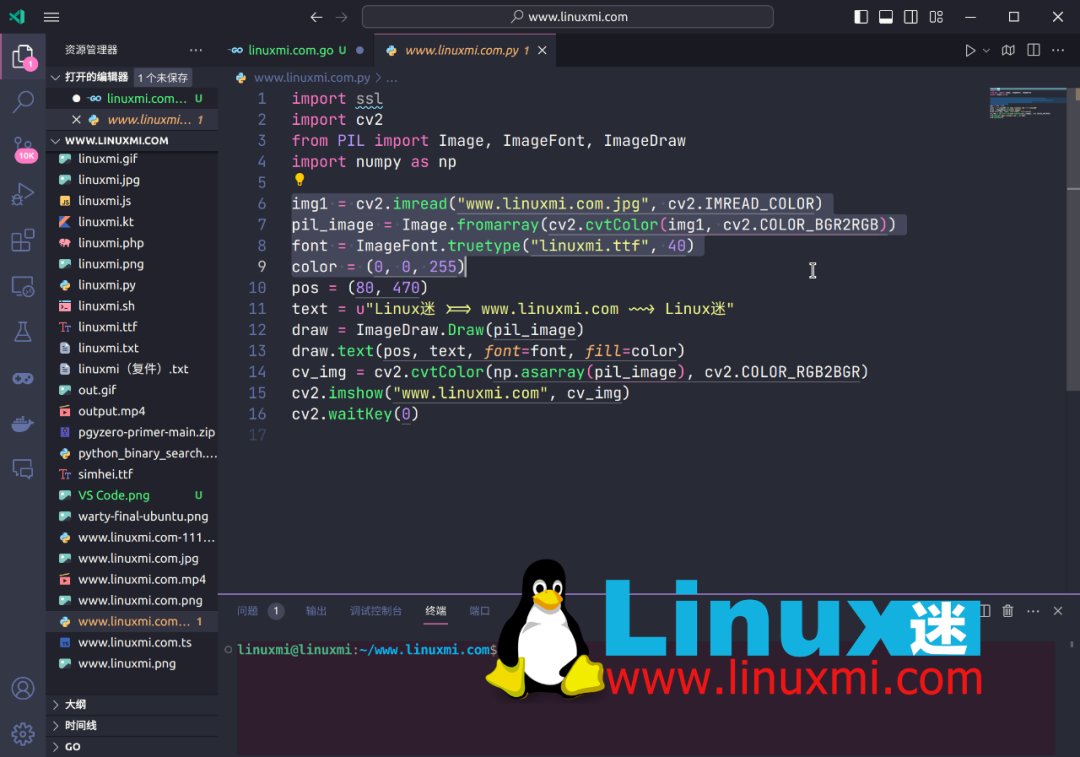Open editor more actions ellipsis

pyautogui.click(x=1058, y=50)
